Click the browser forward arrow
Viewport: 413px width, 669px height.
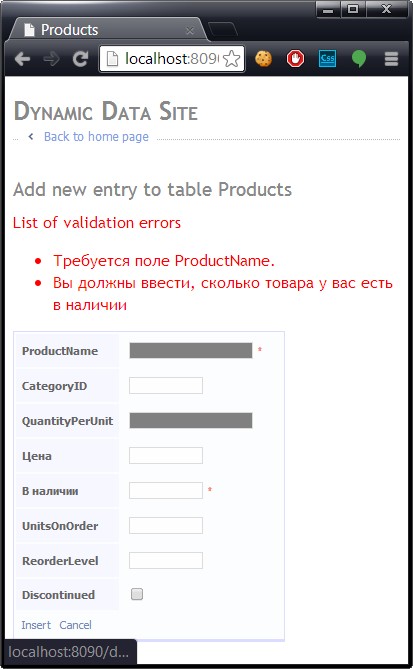click(x=51, y=59)
